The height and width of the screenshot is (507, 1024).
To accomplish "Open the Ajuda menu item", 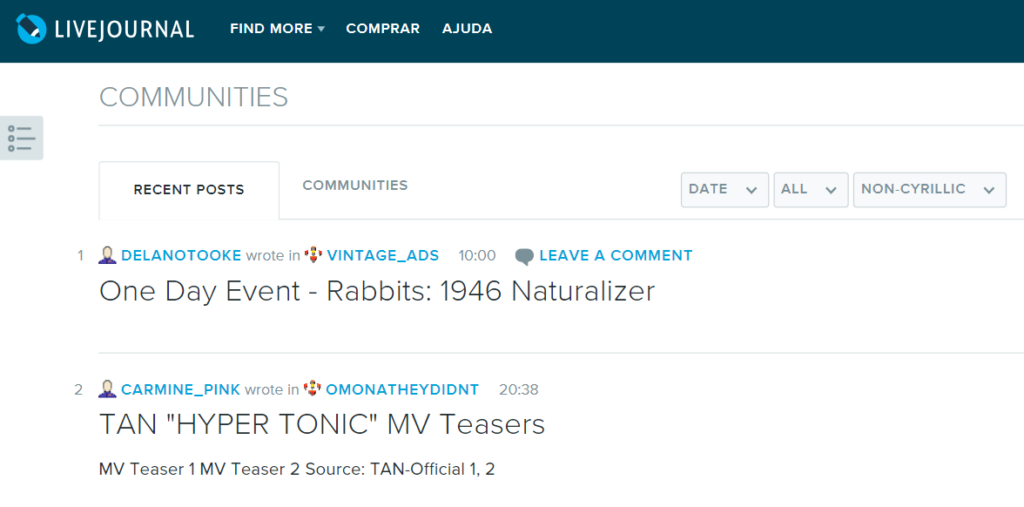I will tap(467, 29).
